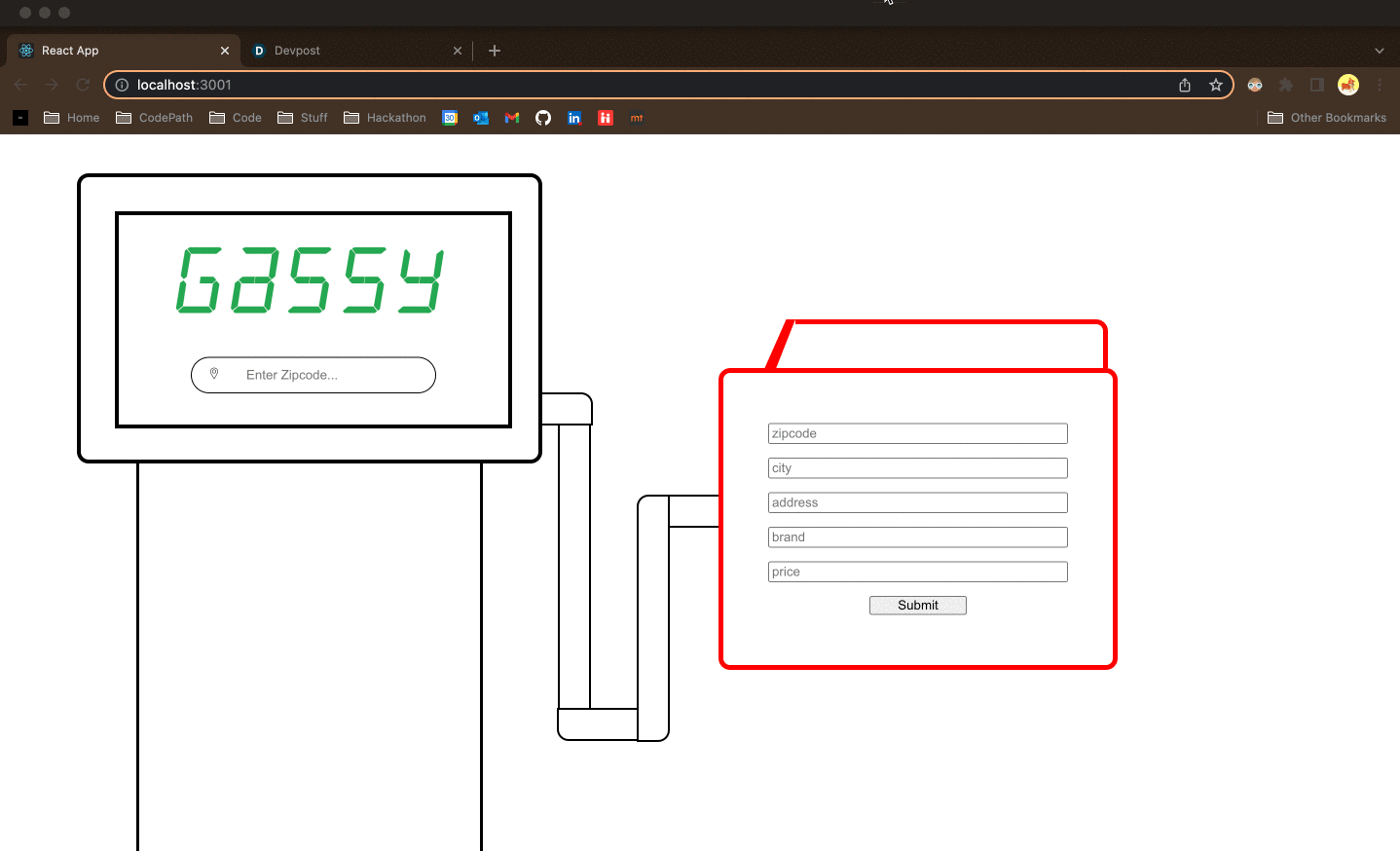
Task: Open the Extensions puzzle icon
Action: pos(1286,85)
